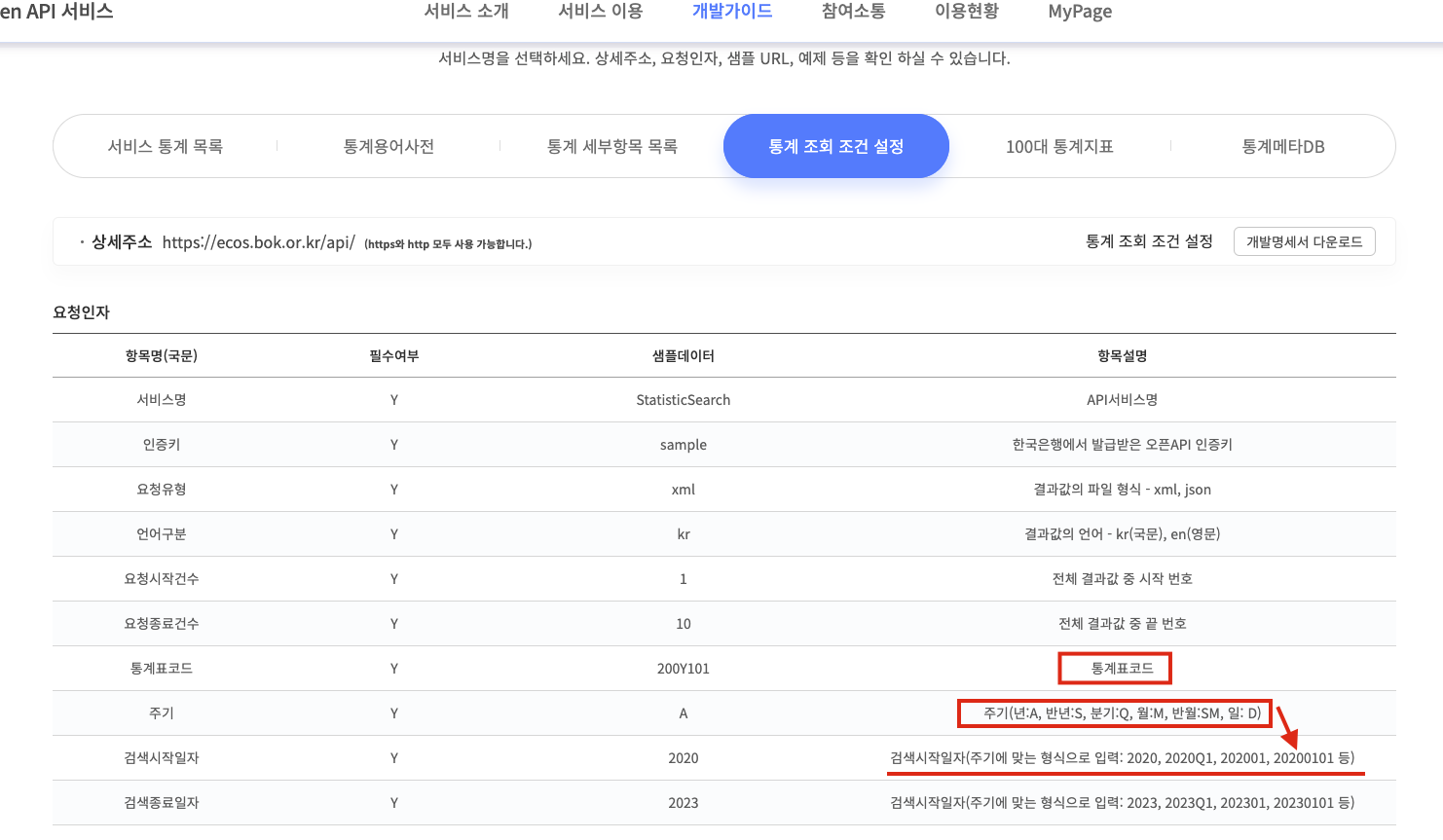Click the 항목명(국문) column header
Screen dimensions: 1443x840
coord(162,356)
